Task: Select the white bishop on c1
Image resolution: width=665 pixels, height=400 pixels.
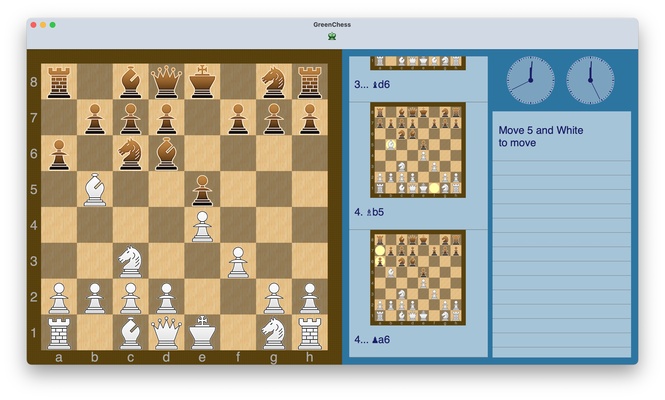Action: point(130,333)
